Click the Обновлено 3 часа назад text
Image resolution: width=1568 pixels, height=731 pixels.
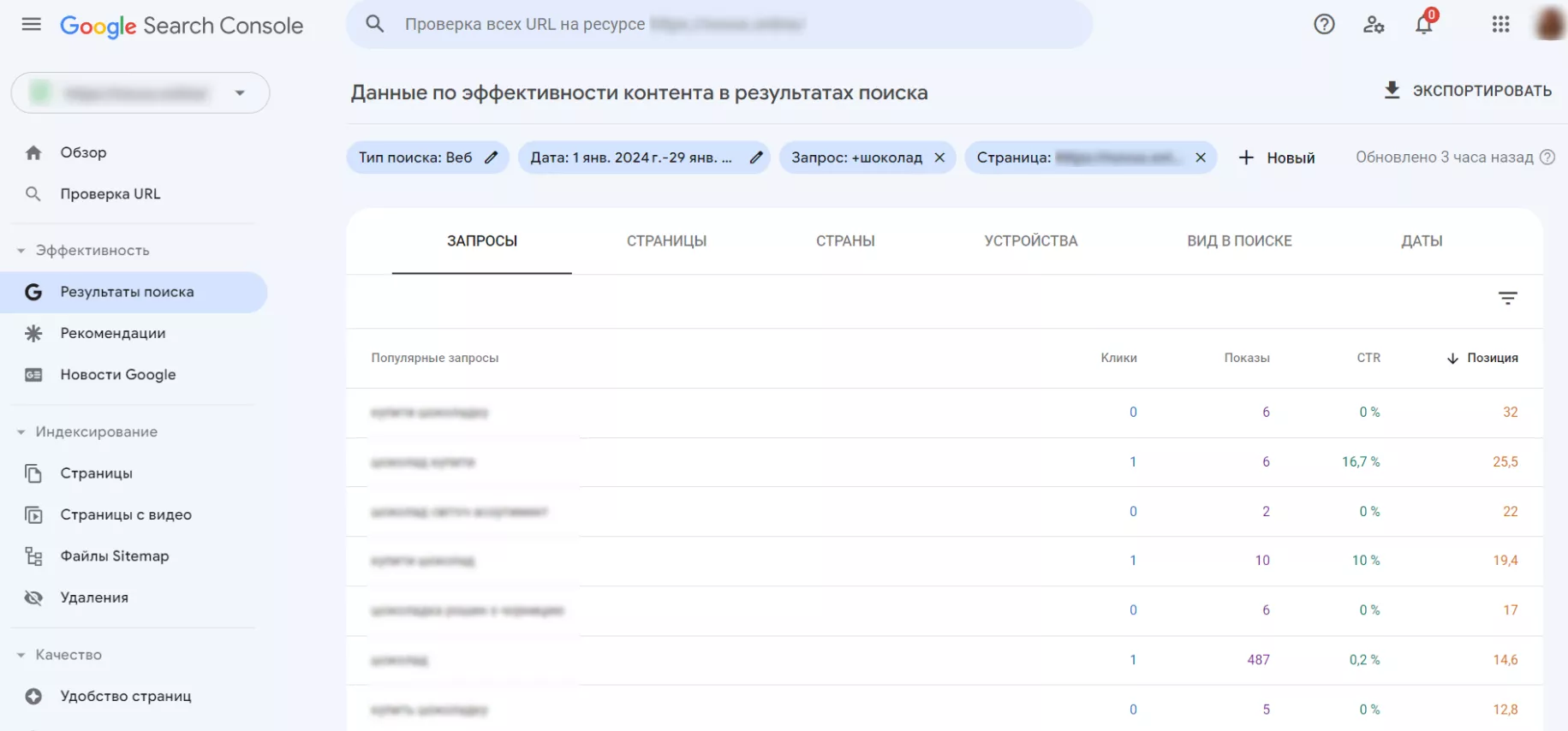1445,157
